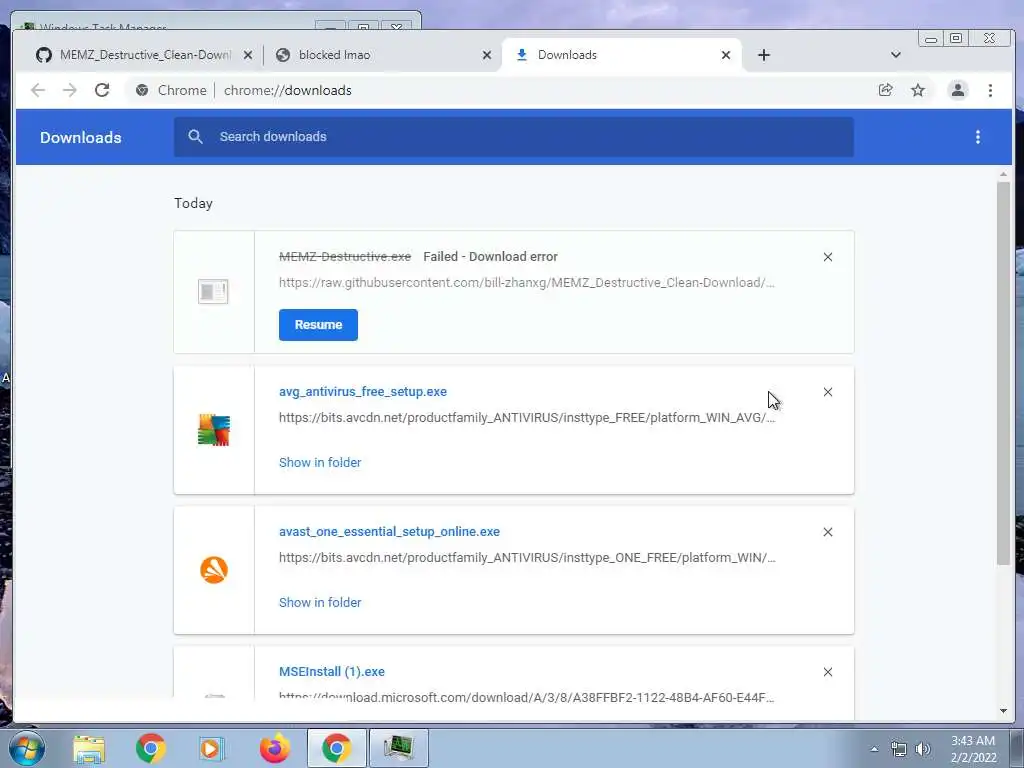Reload the page
The height and width of the screenshot is (768, 1024).
coord(102,90)
